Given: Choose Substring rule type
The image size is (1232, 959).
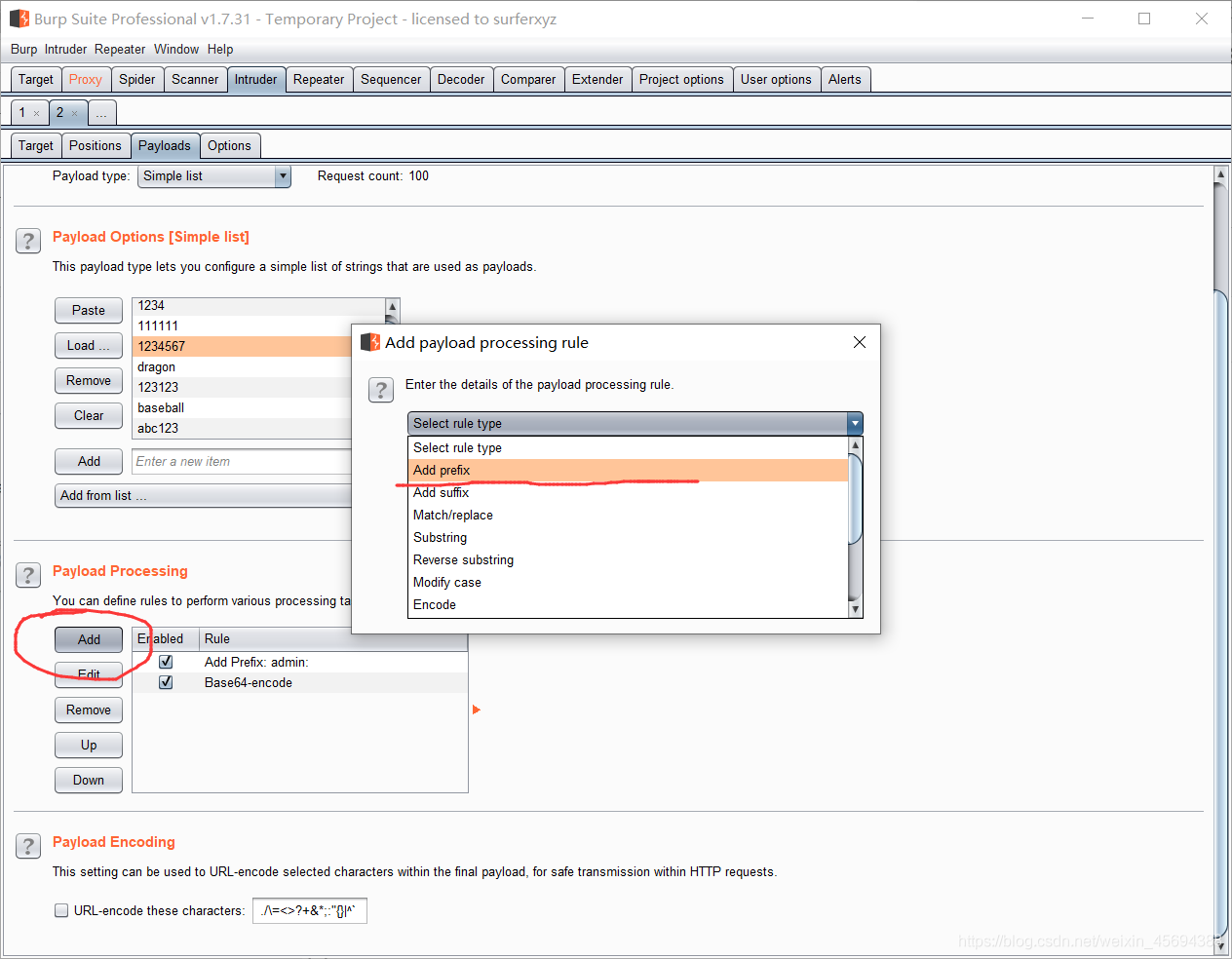Looking at the screenshot, I should pyautogui.click(x=628, y=537).
